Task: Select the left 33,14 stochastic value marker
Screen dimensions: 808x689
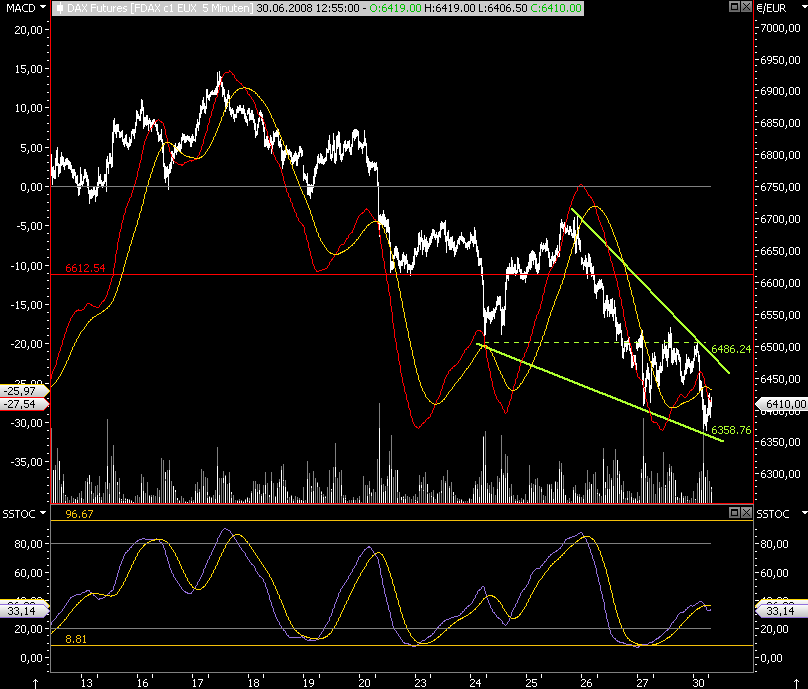Action: click(24, 611)
